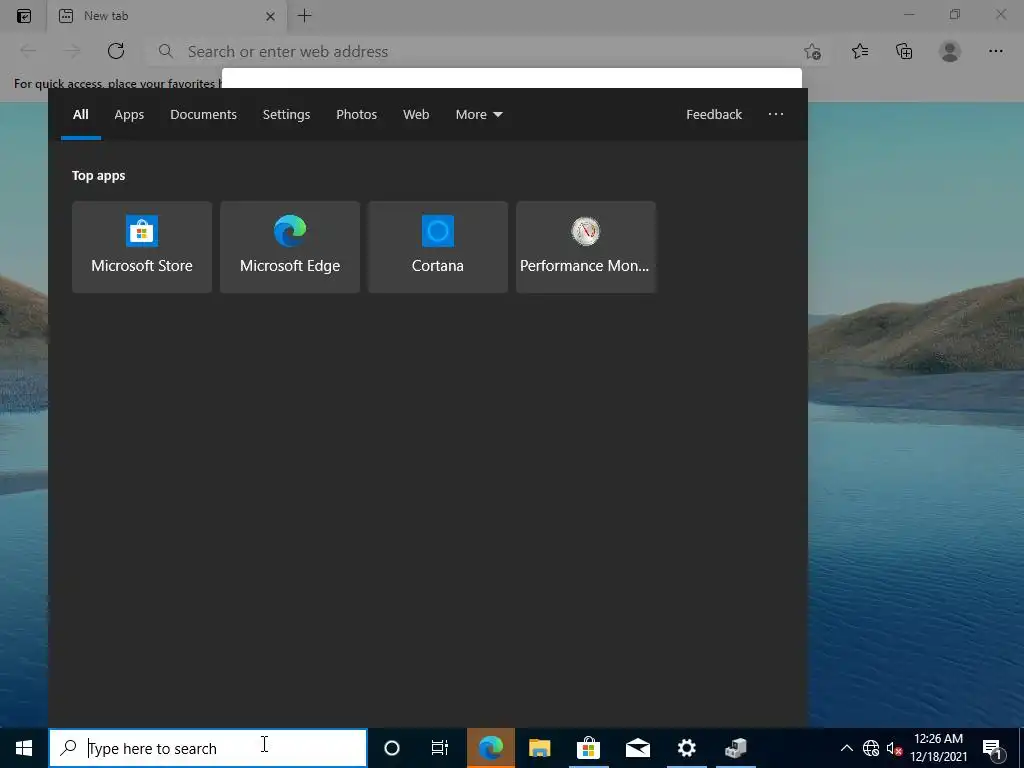Image resolution: width=1024 pixels, height=768 pixels.
Task: Close the New tab in Edge
Action: click(x=270, y=16)
